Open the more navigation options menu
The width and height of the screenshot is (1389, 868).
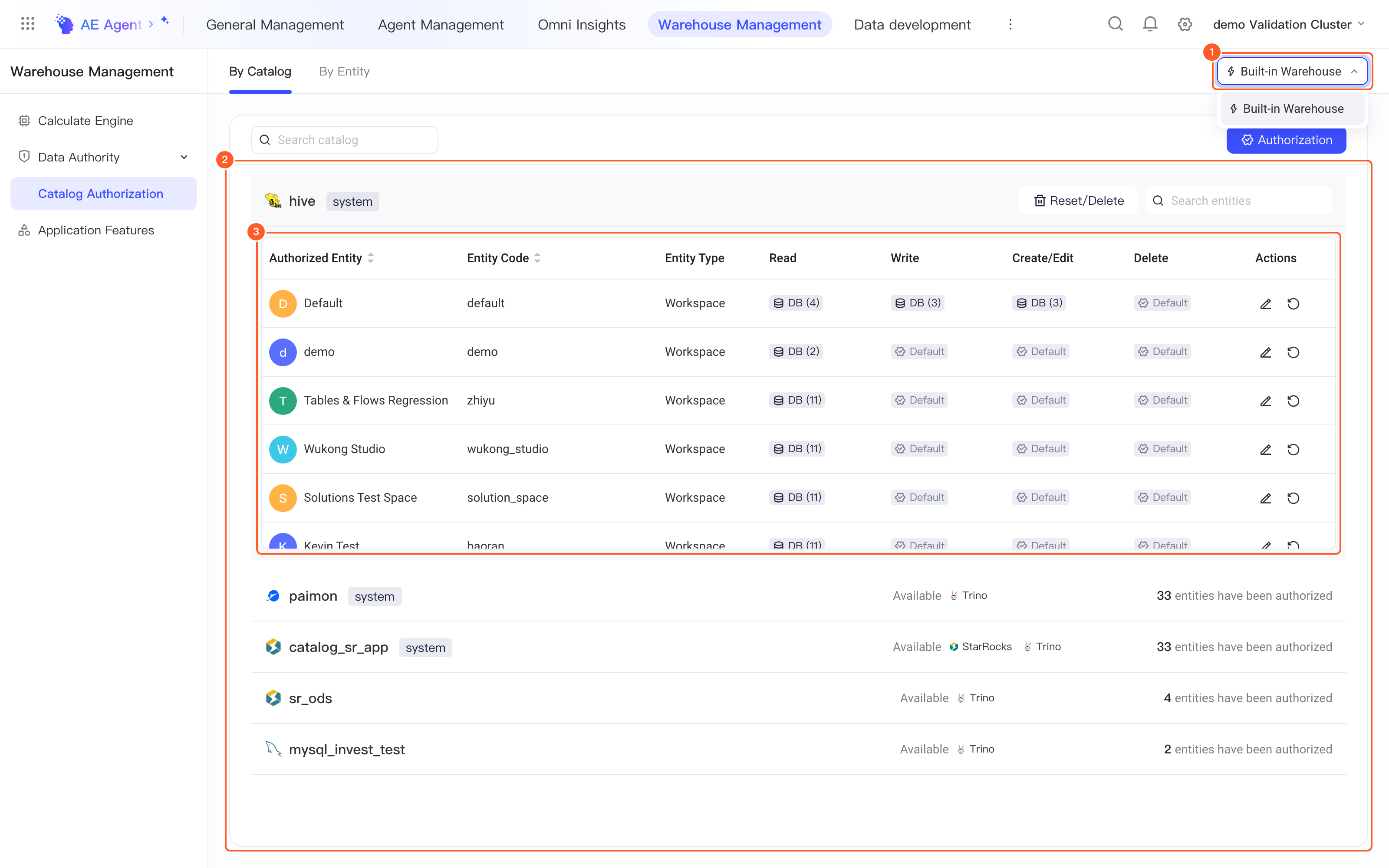click(1010, 24)
